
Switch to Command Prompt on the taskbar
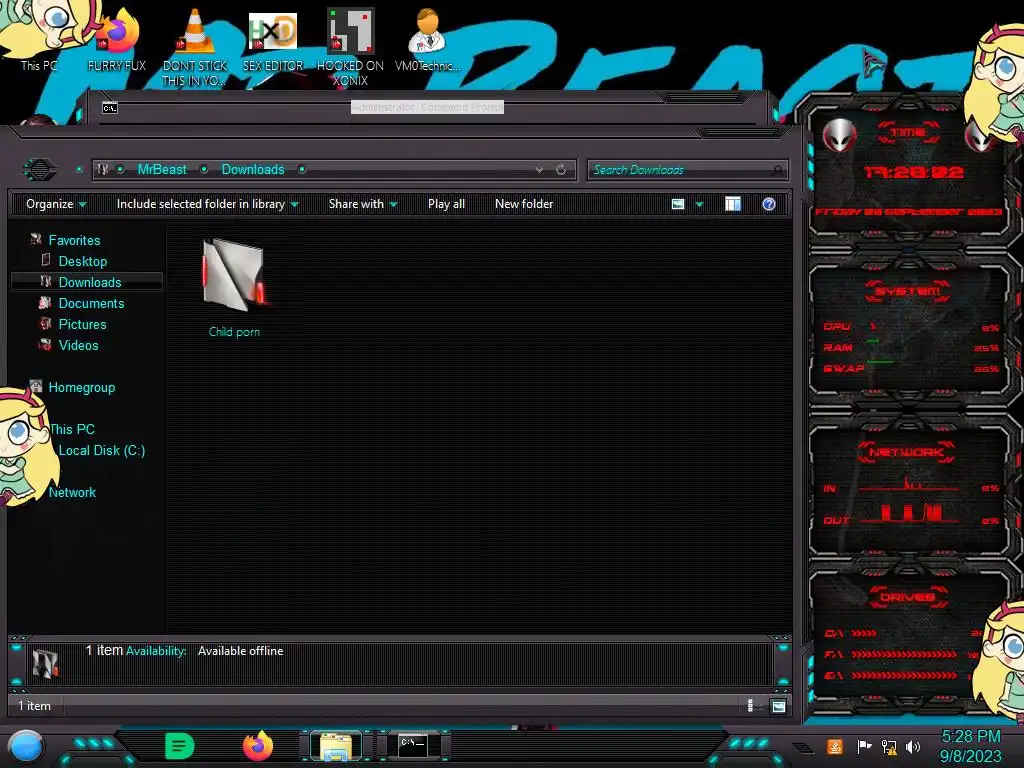(413, 746)
